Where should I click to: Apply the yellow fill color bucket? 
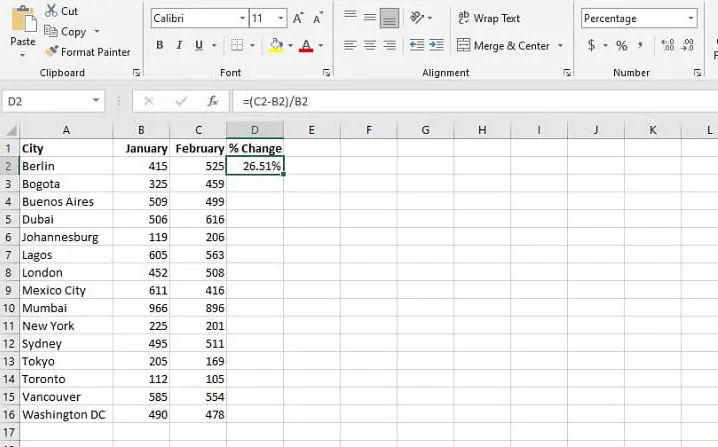coord(276,45)
